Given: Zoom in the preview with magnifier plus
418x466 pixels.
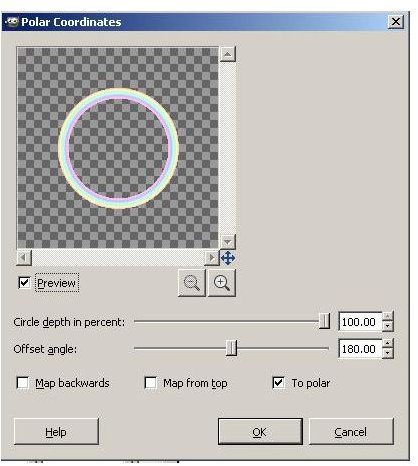Looking at the screenshot, I should (222, 283).
